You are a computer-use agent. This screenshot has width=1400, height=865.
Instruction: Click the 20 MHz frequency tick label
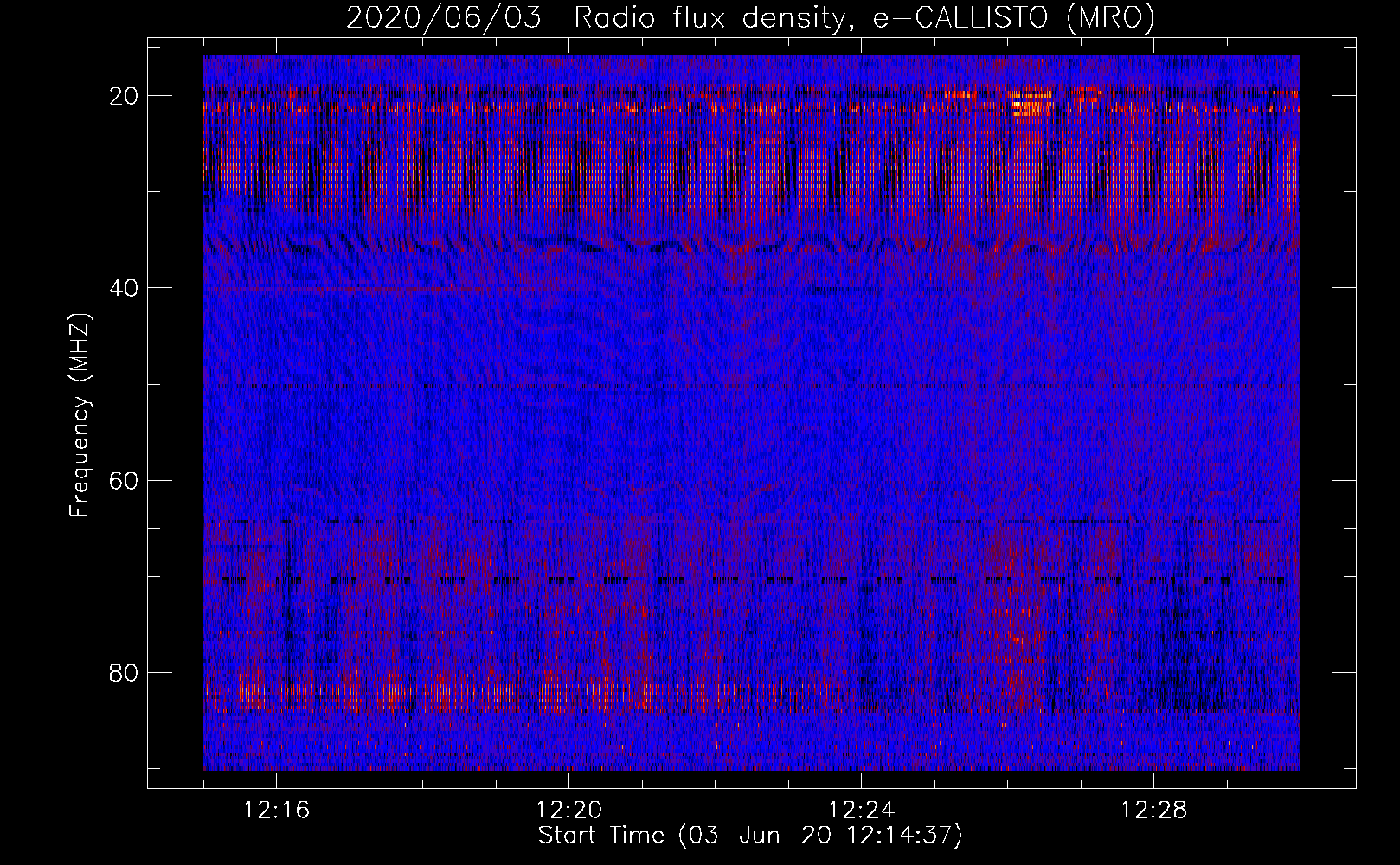(125, 96)
